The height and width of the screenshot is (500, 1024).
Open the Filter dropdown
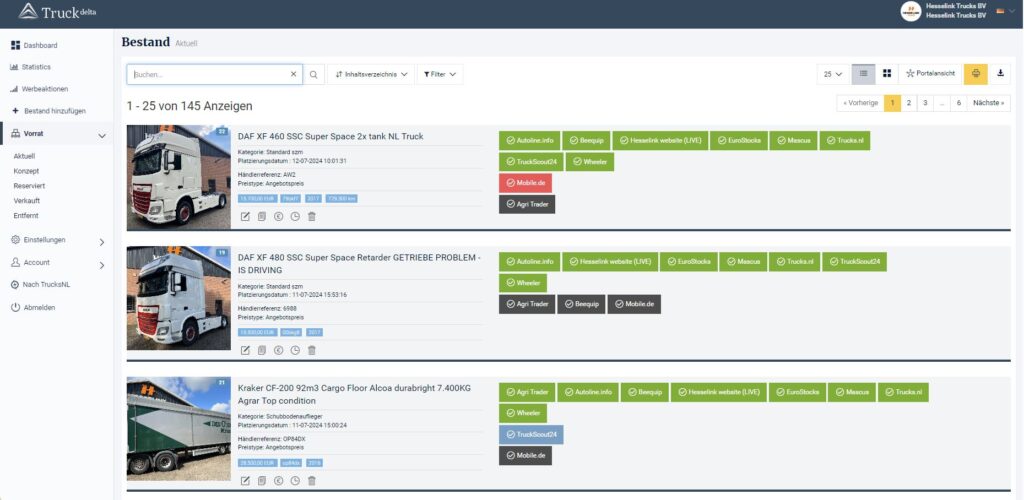[439, 74]
